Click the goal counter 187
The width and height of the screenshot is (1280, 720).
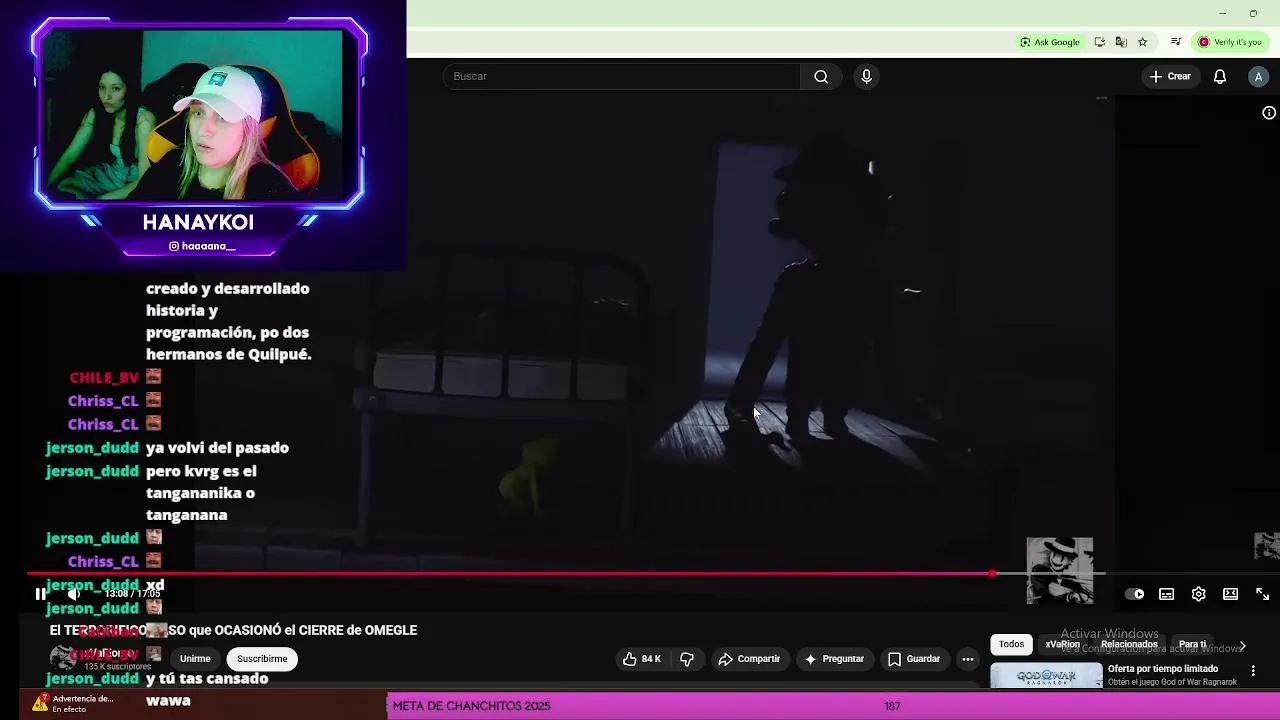[892, 706]
